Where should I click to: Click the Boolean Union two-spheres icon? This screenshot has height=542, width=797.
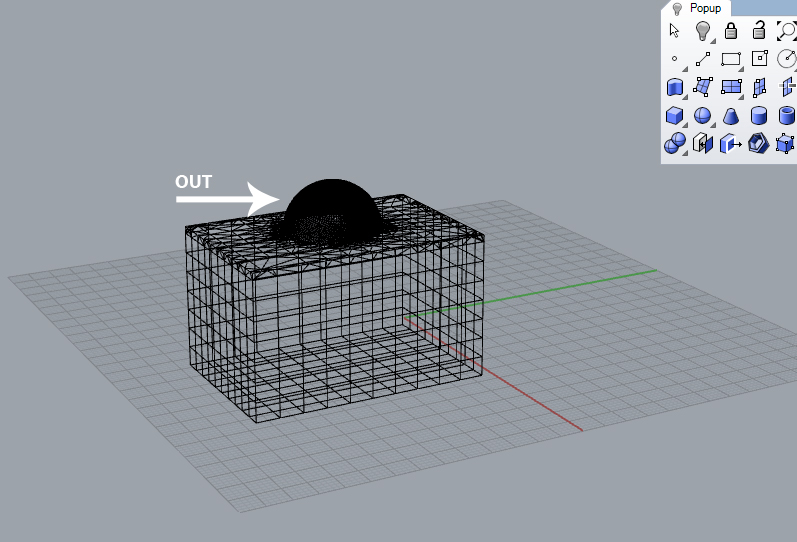674,144
